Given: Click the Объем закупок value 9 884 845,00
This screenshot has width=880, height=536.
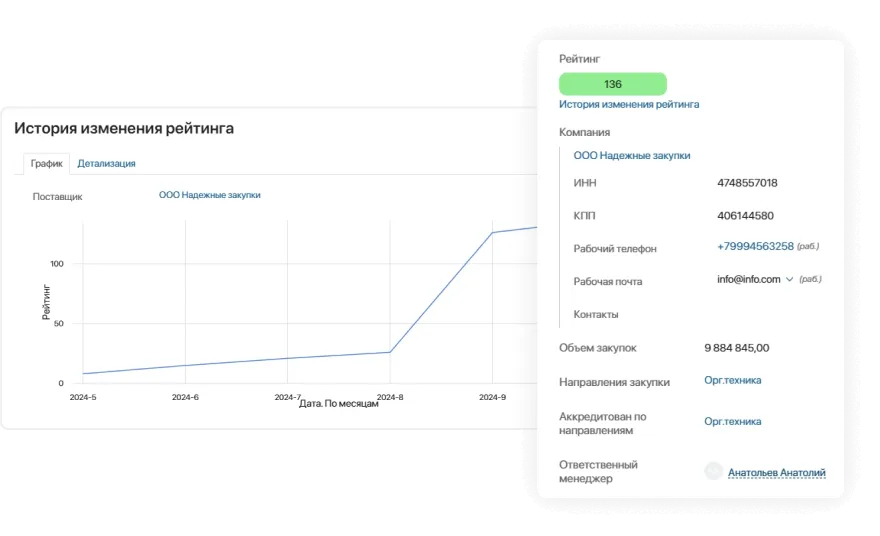Looking at the screenshot, I should [736, 348].
